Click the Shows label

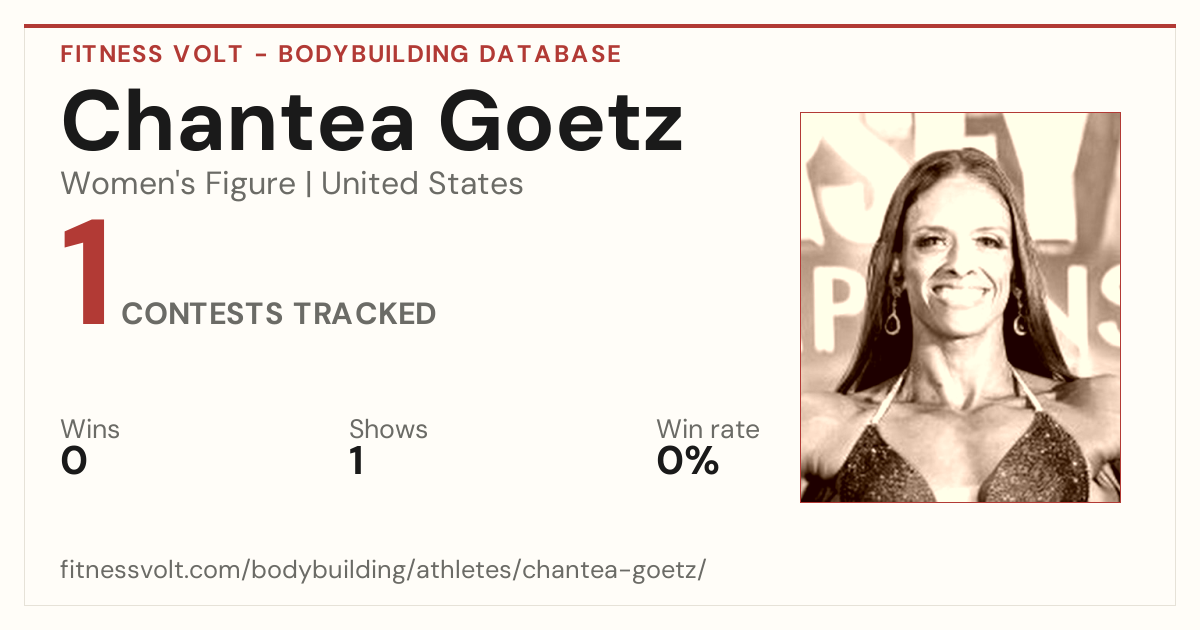[x=388, y=429]
